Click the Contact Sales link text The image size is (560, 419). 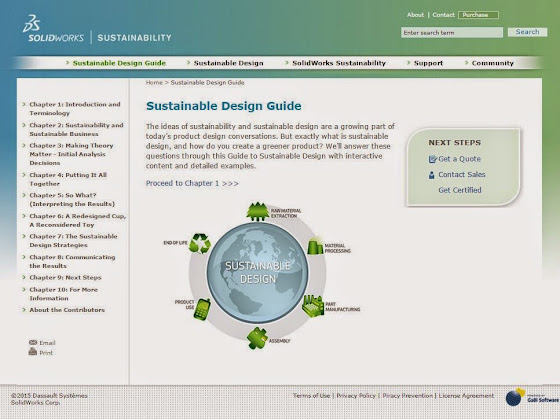coord(462,175)
